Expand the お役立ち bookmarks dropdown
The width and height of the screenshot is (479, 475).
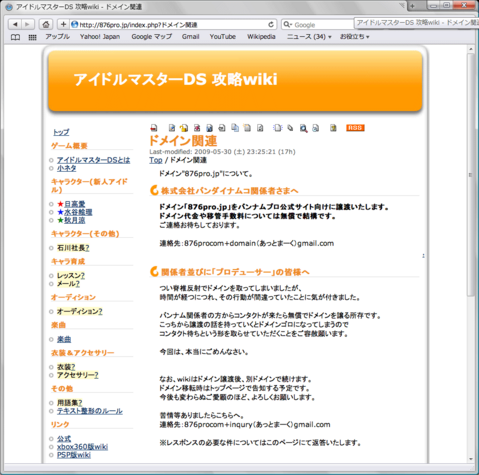pyautogui.click(x=355, y=37)
